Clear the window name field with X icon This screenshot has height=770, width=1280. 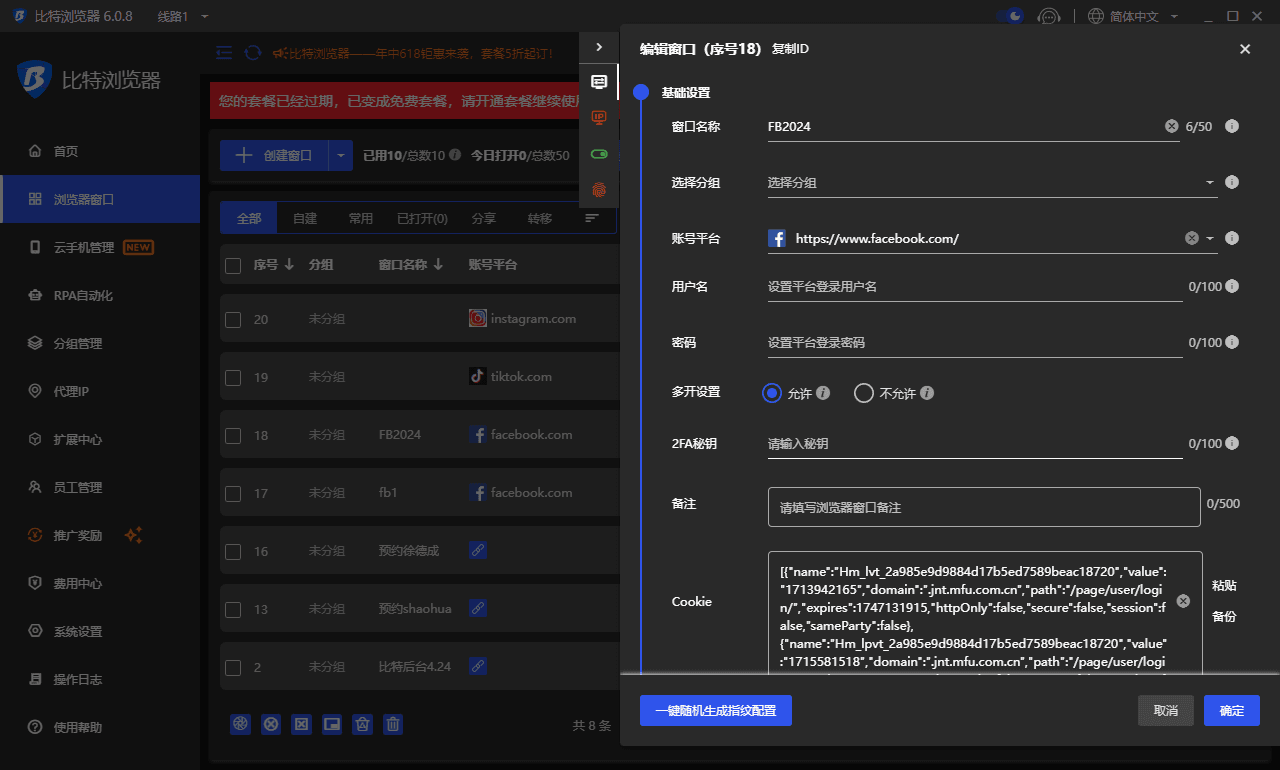(x=1171, y=126)
